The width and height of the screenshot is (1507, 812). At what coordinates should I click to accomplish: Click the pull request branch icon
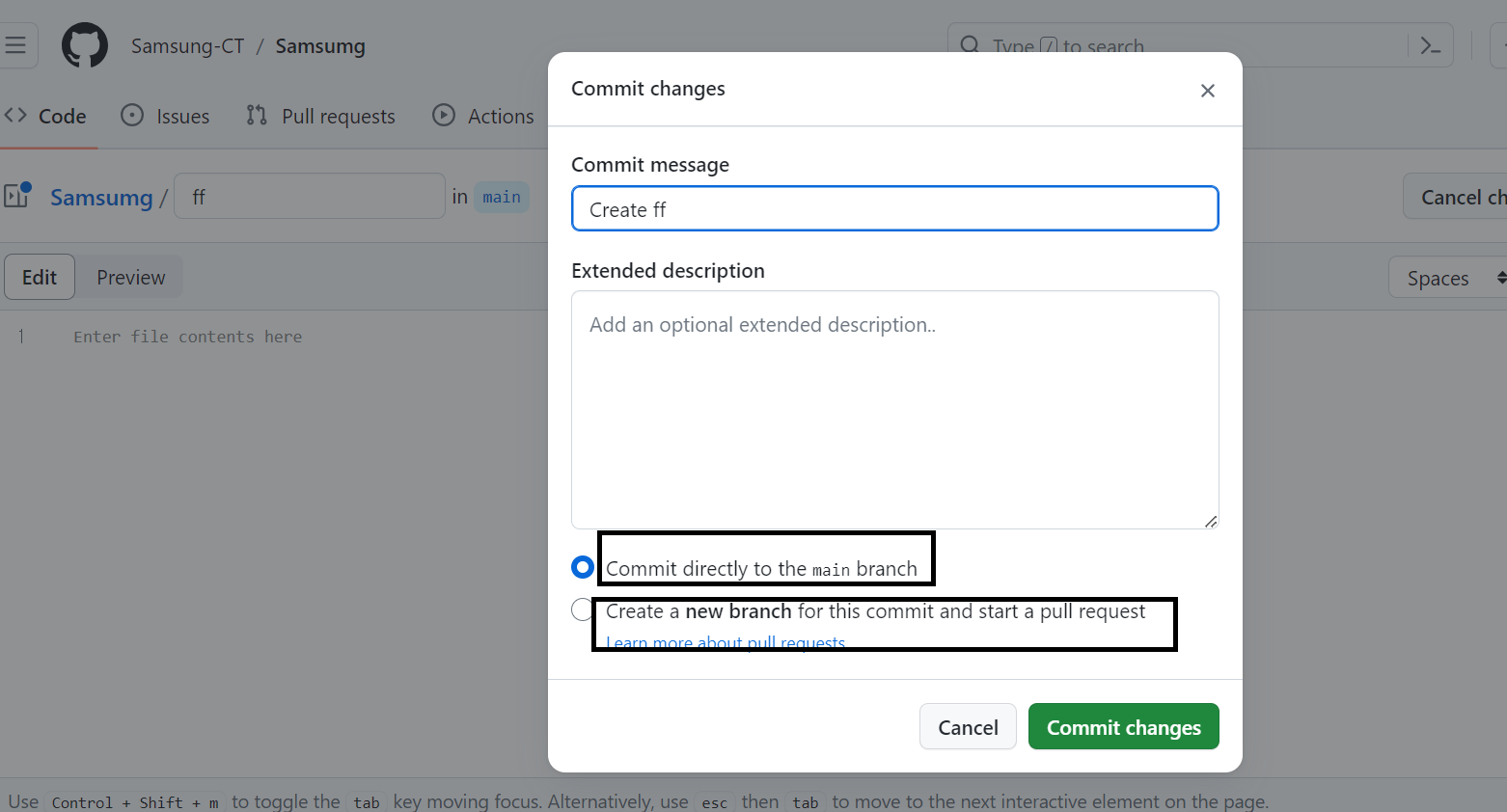[257, 115]
